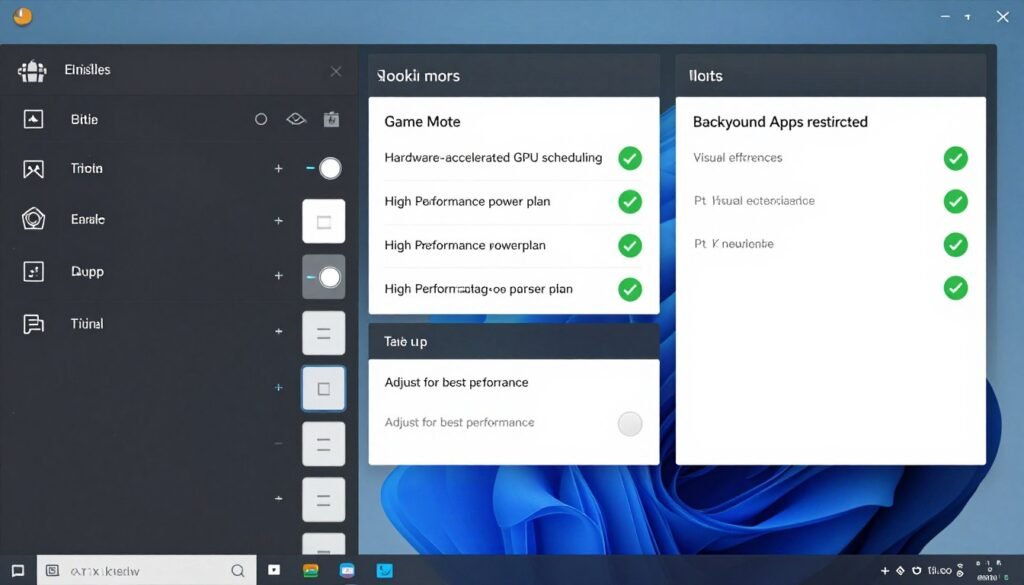Open the Iloits panel header
1024x585 pixels.
tap(831, 76)
